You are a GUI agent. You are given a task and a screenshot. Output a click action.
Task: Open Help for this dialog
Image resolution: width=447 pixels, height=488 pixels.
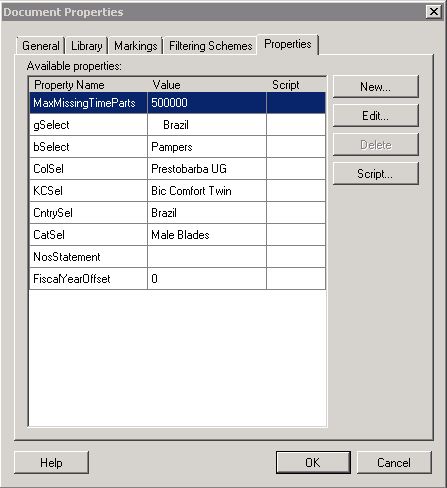[51, 462]
